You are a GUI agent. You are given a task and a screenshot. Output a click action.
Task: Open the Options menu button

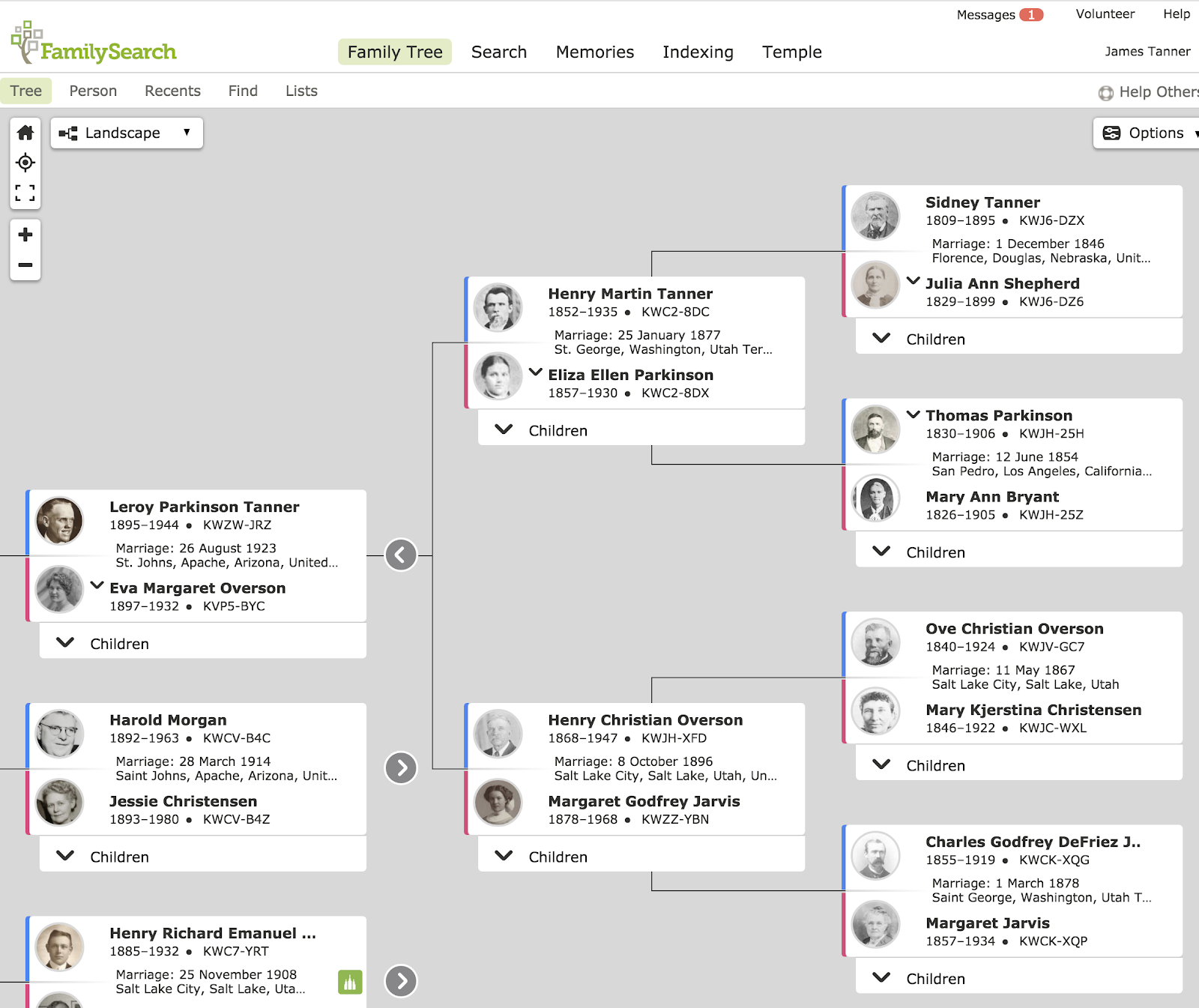click(1147, 133)
